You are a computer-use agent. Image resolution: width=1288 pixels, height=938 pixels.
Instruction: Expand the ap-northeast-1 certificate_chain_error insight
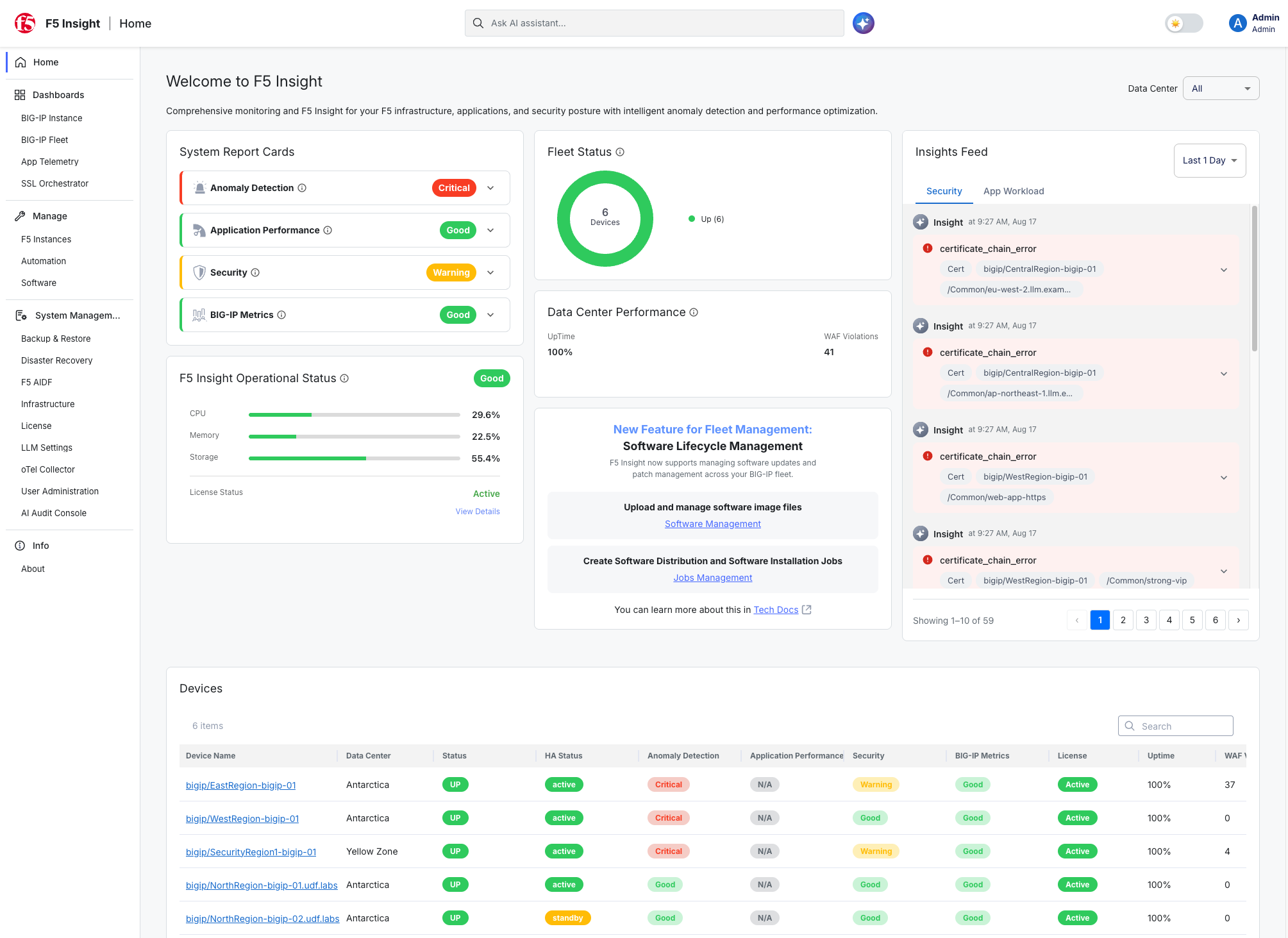click(1224, 374)
